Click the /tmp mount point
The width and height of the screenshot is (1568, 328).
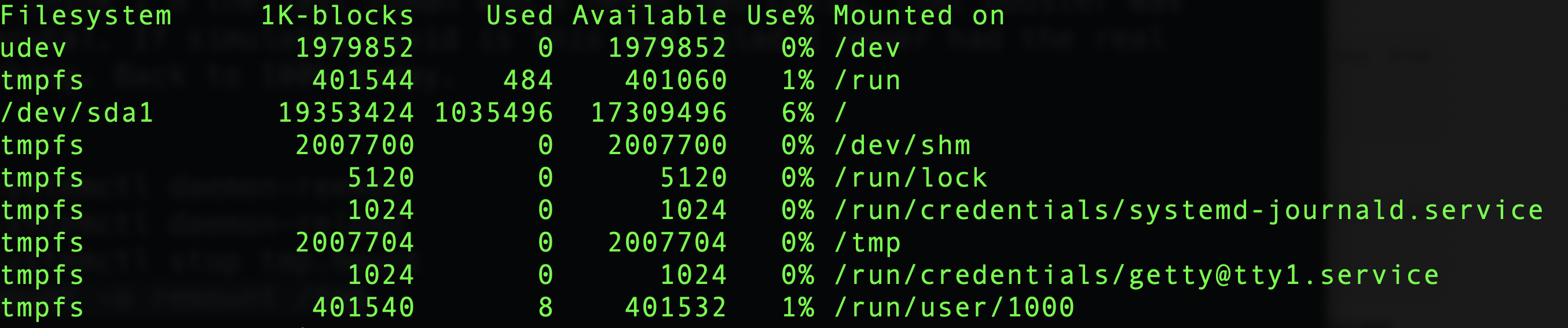[x=867, y=243]
